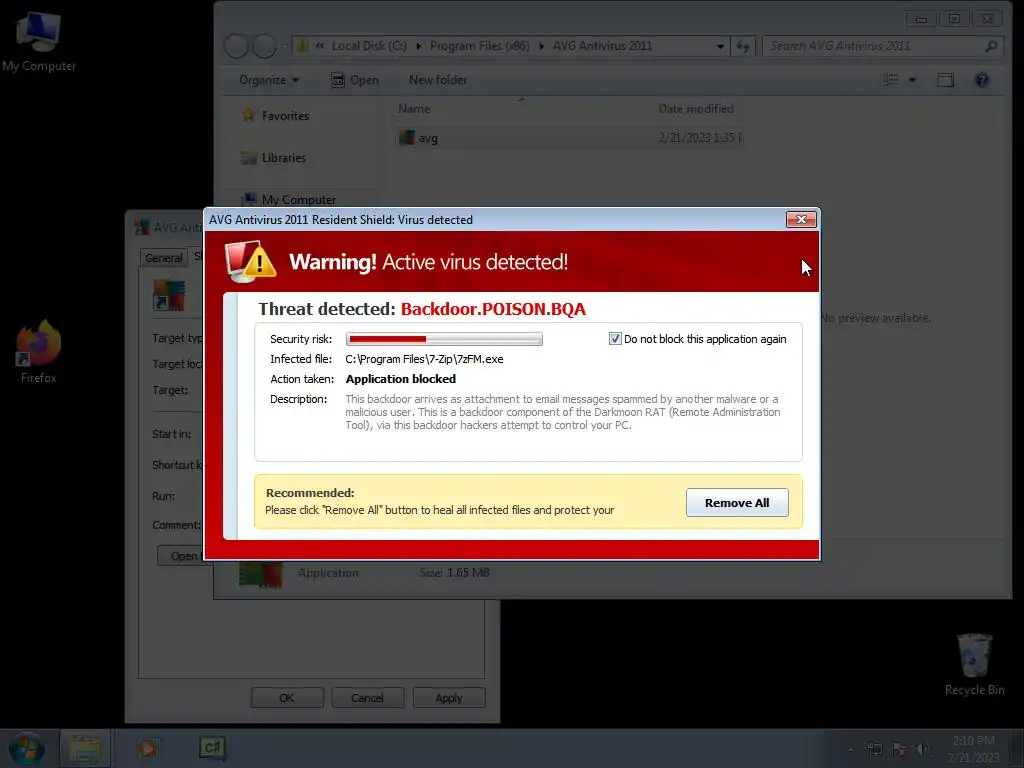
Task: Click the Backdoor.POISON.BQA threat name
Action: 493,309
